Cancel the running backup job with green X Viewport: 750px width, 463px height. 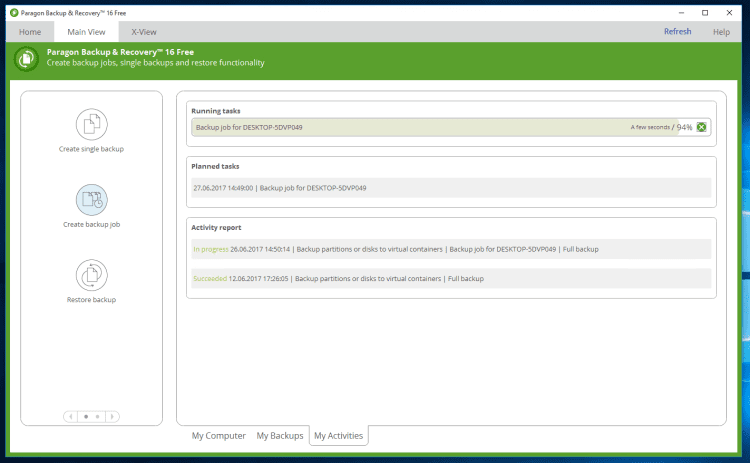pos(701,127)
